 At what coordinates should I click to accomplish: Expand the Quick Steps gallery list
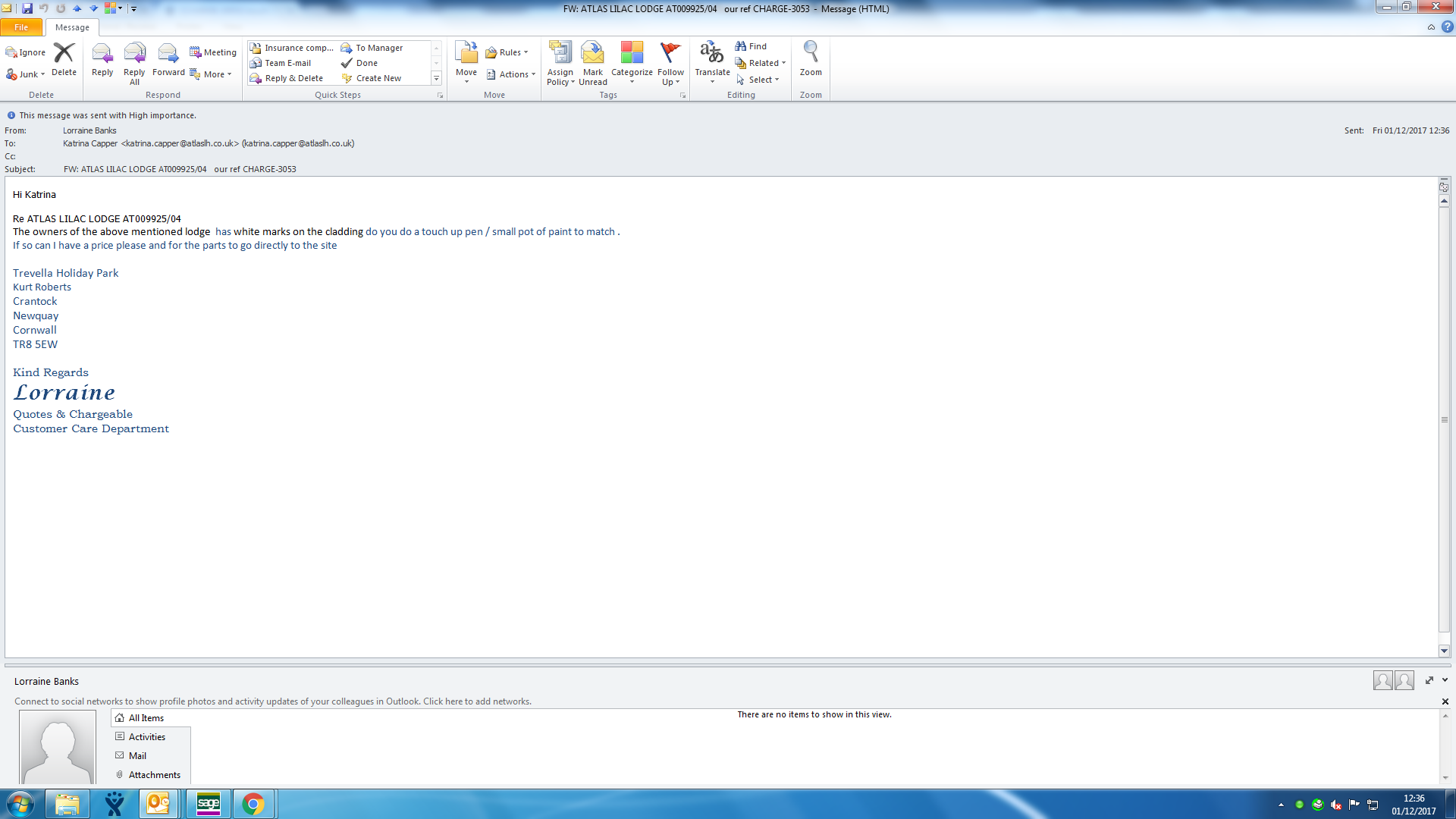coord(436,79)
